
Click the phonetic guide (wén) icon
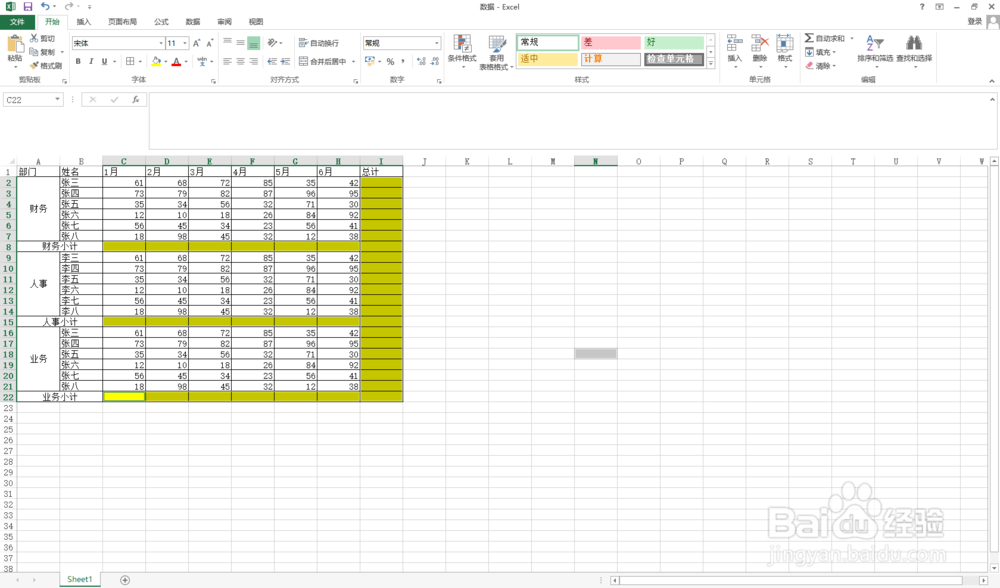202,61
